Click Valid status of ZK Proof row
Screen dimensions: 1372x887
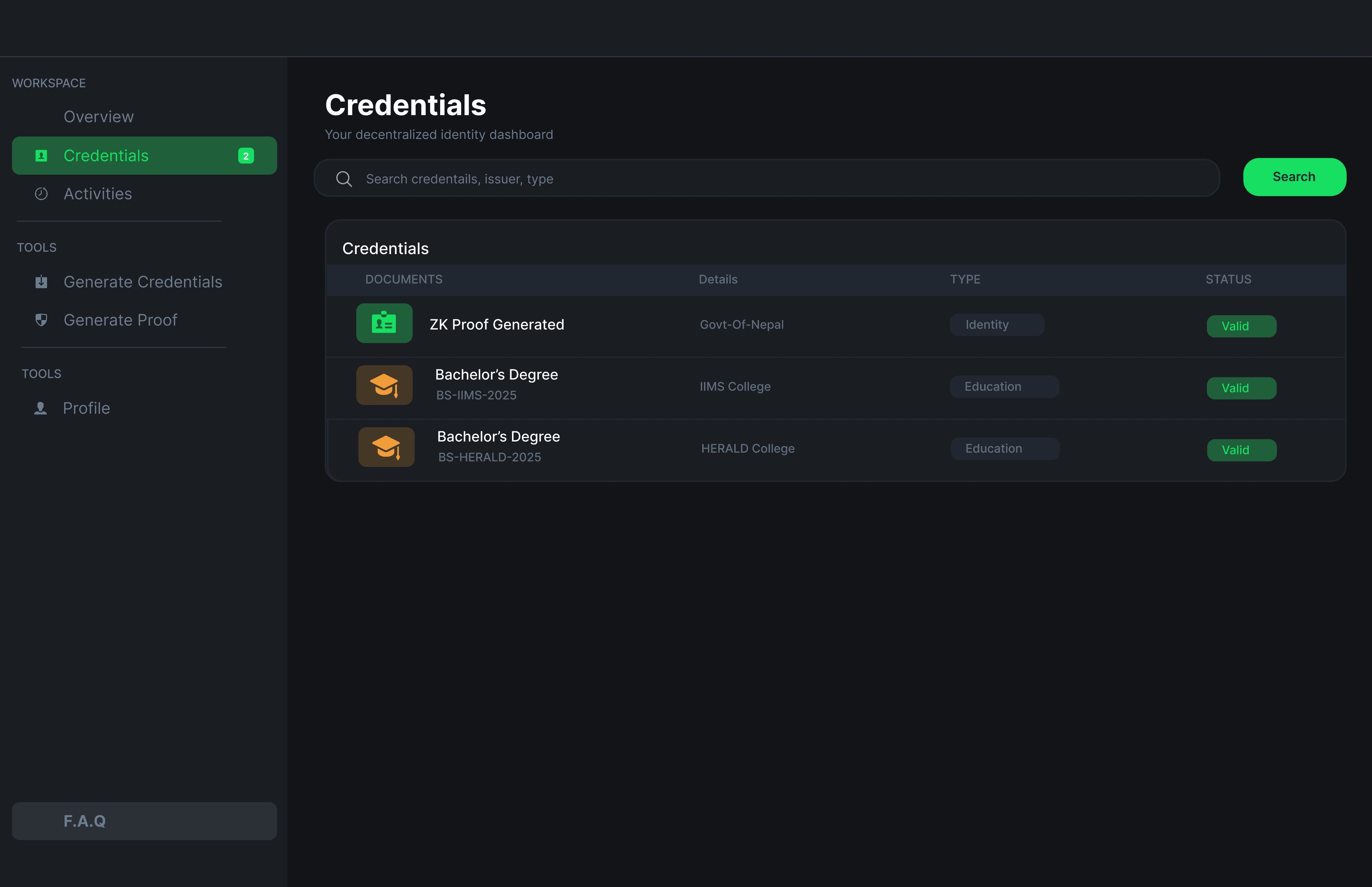pyautogui.click(x=1241, y=326)
